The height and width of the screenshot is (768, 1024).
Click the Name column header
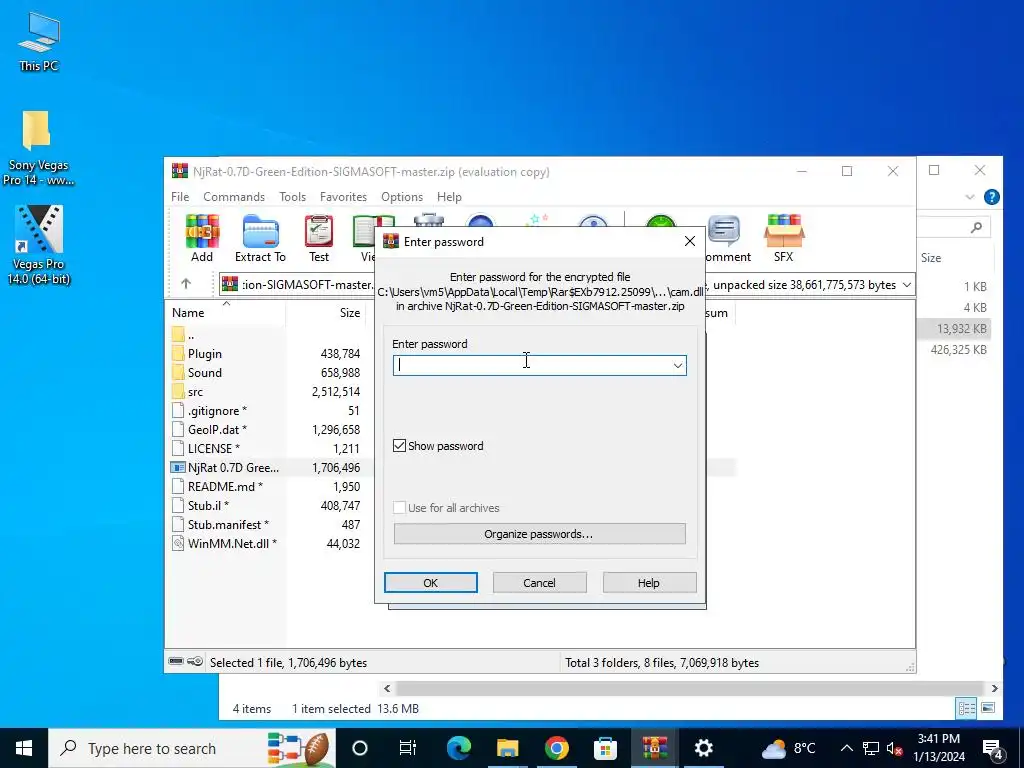(x=225, y=313)
